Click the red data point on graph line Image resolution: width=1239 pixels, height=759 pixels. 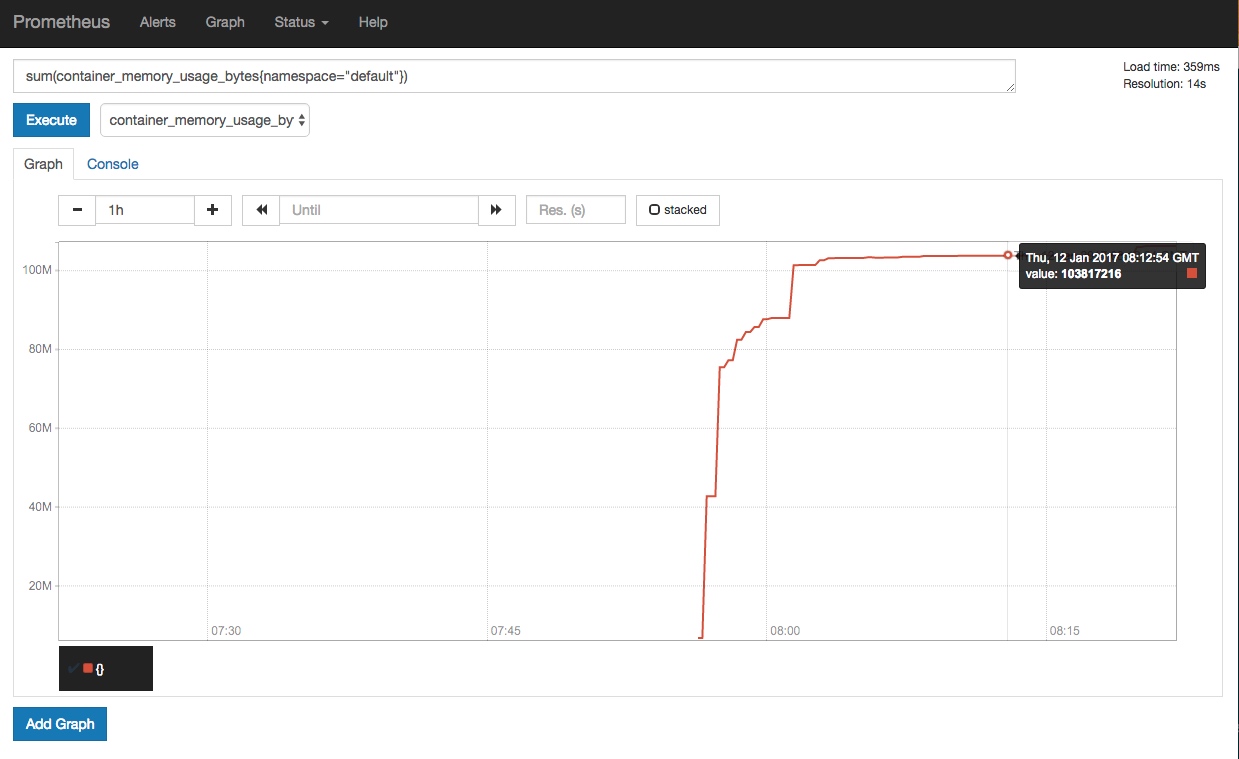(x=1007, y=255)
